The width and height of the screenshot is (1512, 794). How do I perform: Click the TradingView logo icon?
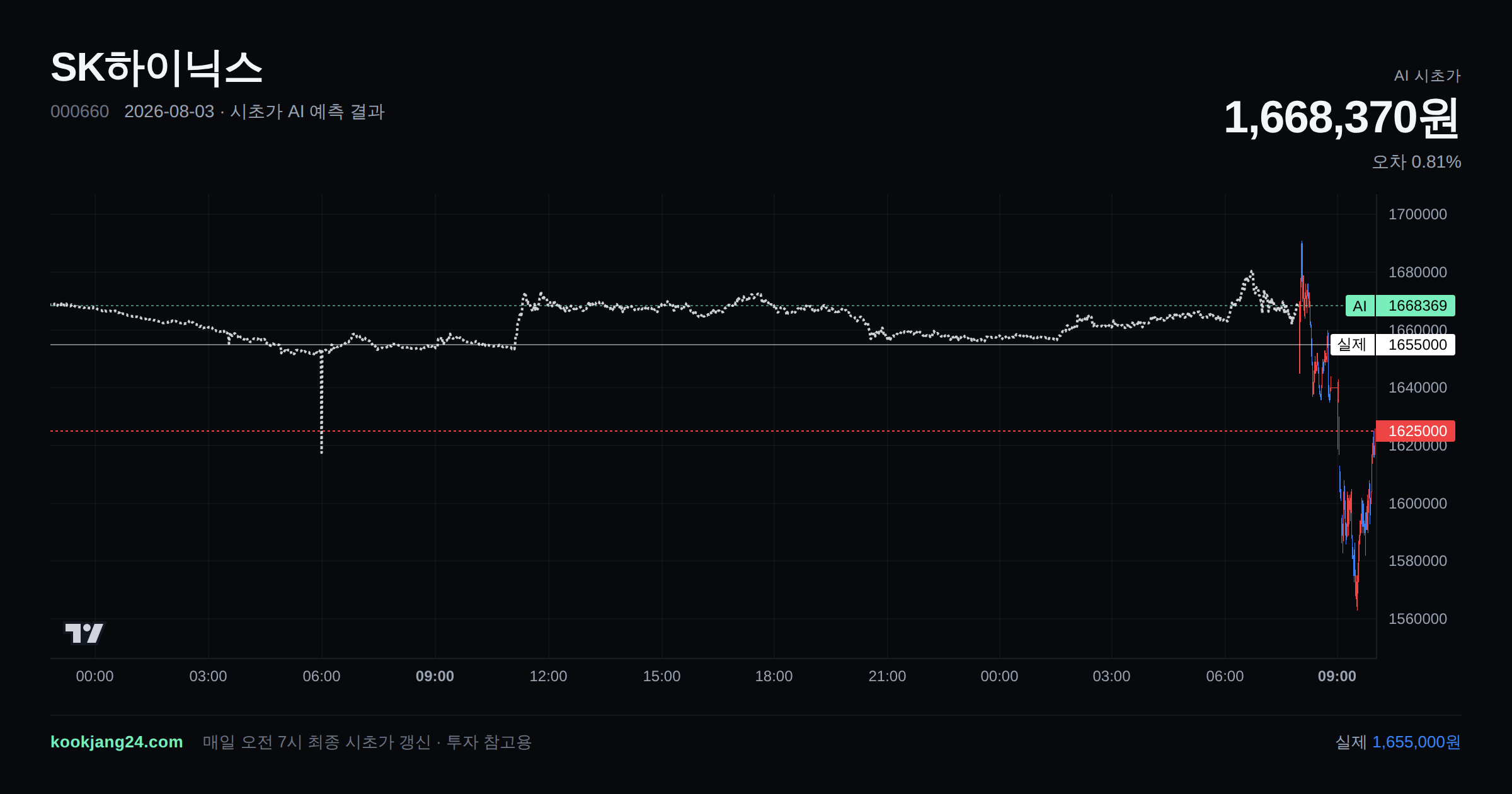[84, 633]
